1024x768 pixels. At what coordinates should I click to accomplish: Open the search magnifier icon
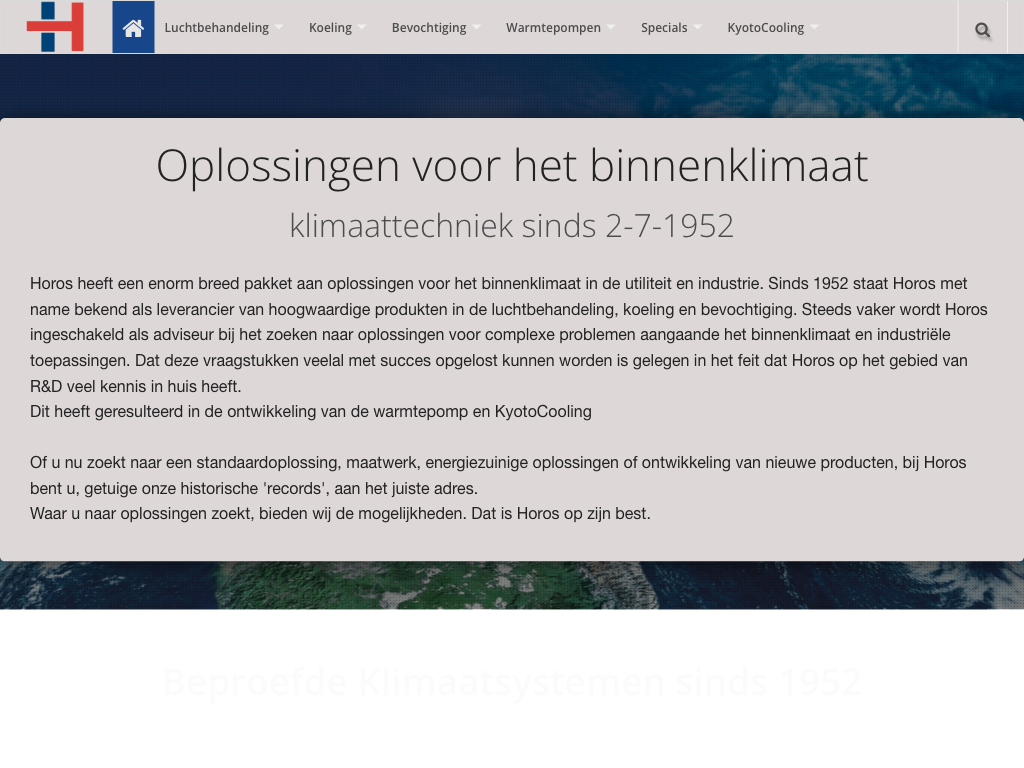click(x=982, y=30)
